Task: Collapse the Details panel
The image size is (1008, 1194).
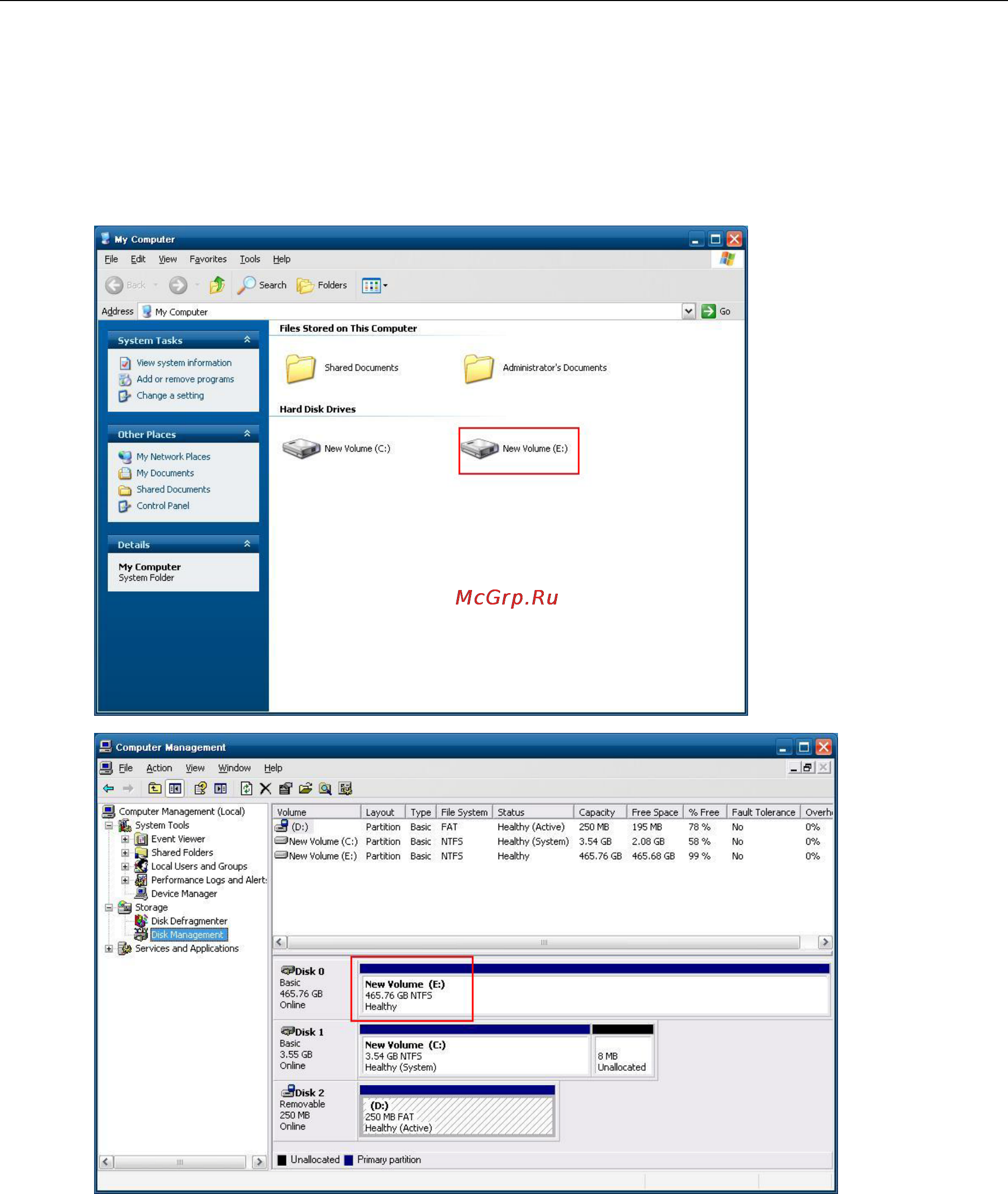Action: (x=247, y=544)
